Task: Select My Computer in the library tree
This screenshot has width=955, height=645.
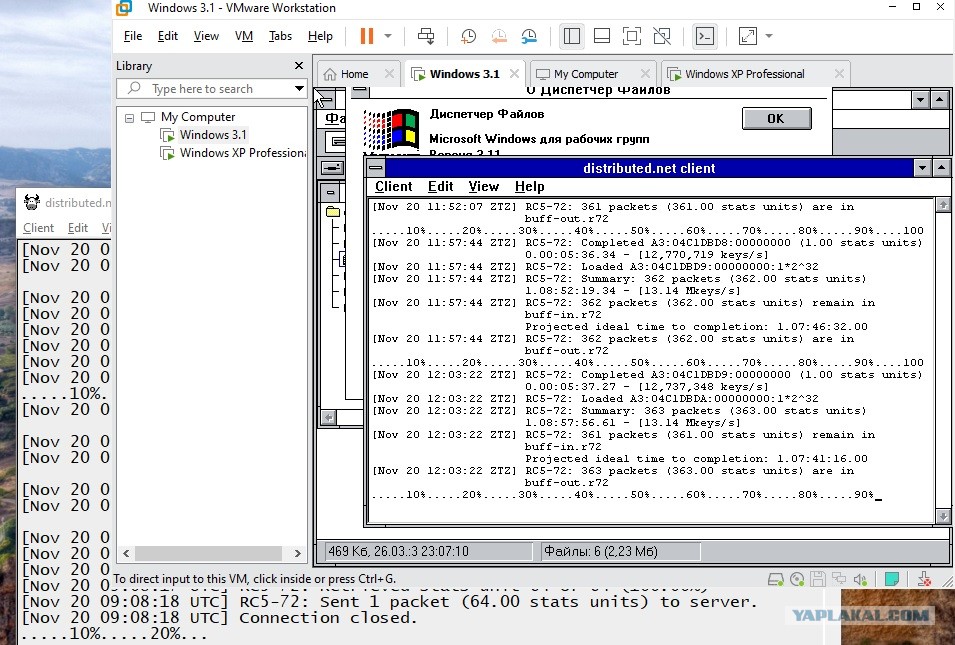Action: [x=198, y=117]
